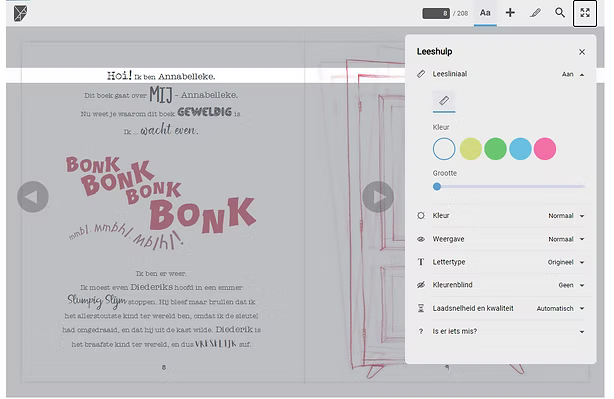The image size is (614, 399).
Task: Open the Weergave Normaal dropdown
Action: point(566,239)
